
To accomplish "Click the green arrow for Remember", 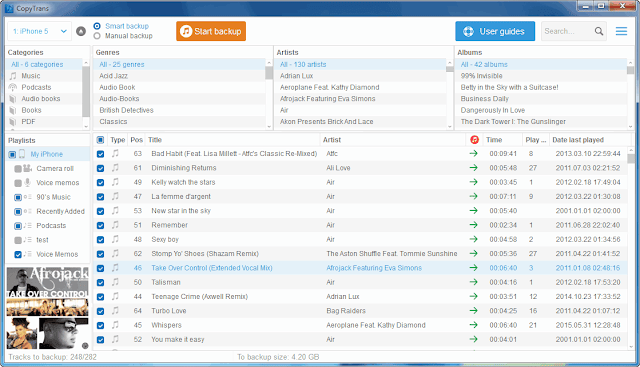I will [473, 225].
